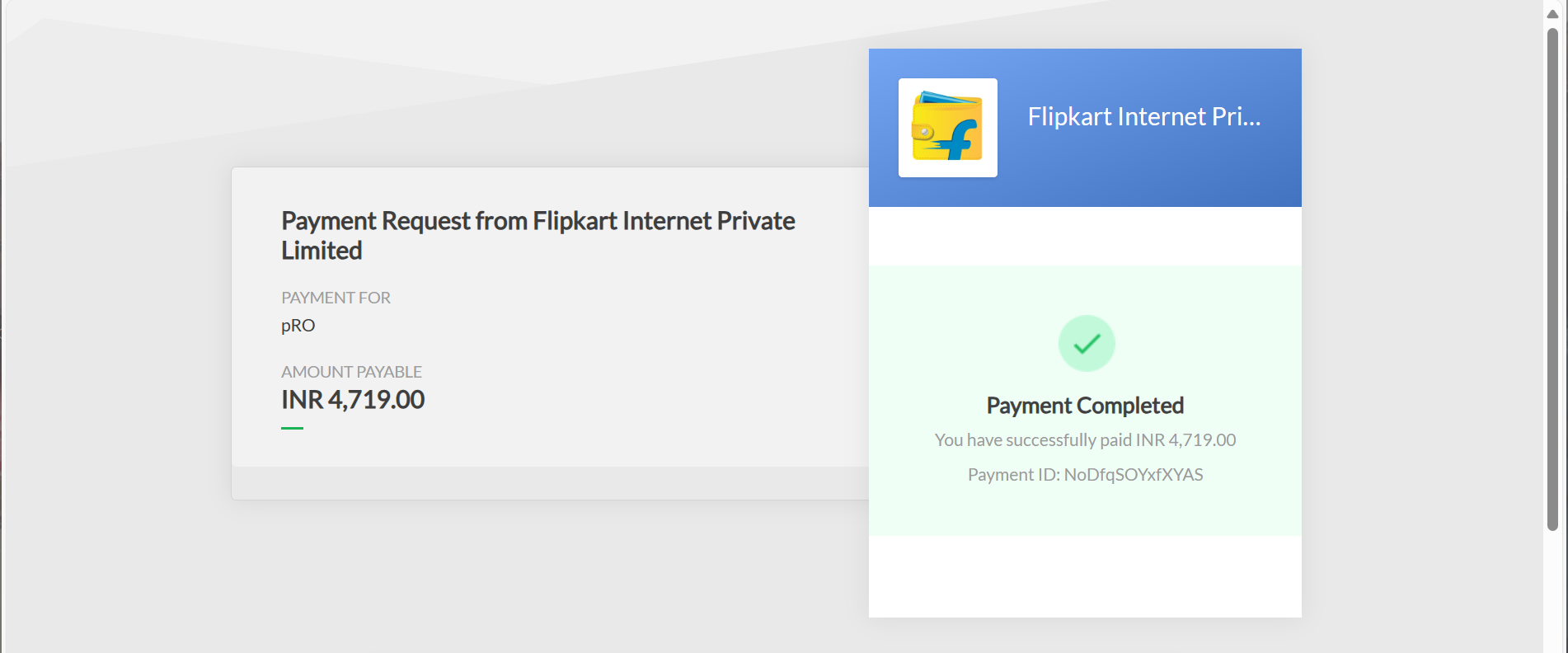Select the Payment Completed heading
This screenshot has width=1568, height=653.
pos(1085,406)
